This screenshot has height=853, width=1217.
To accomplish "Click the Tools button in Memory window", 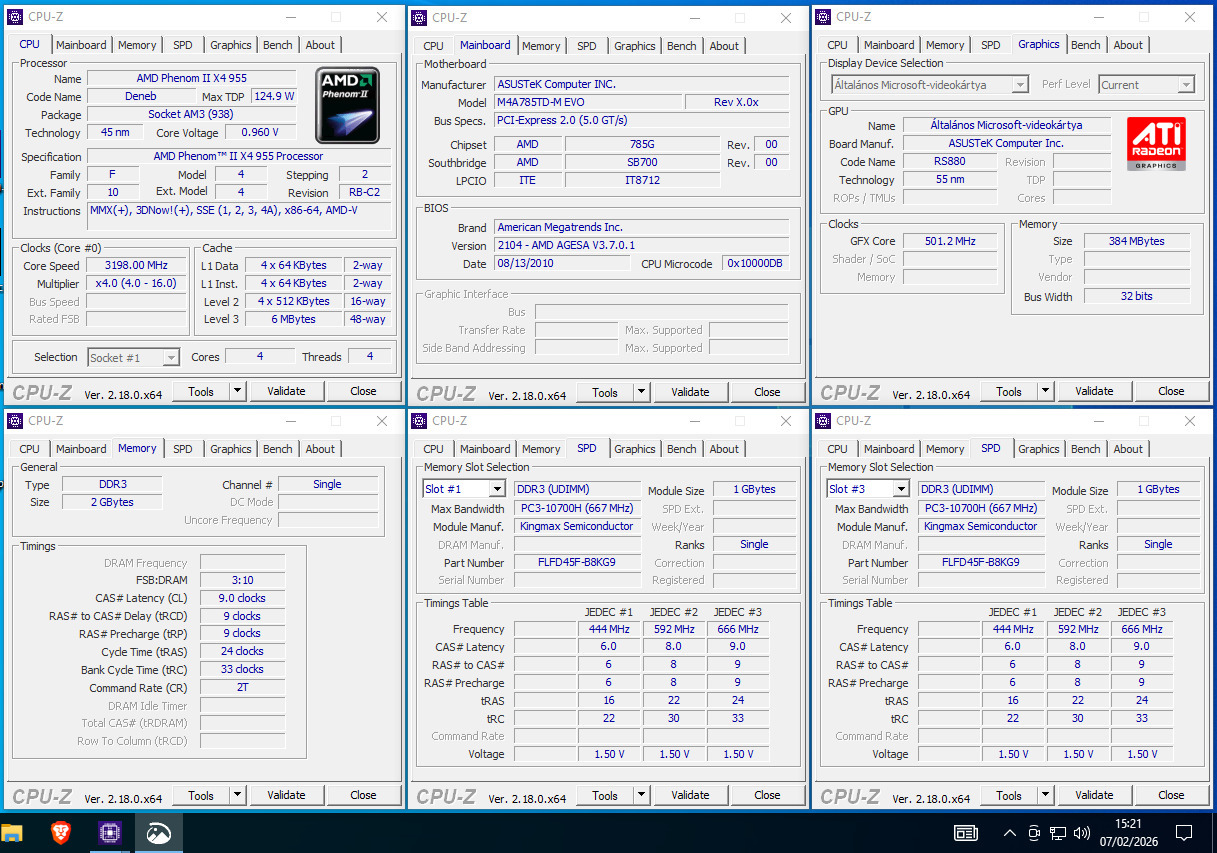I will (x=201, y=795).
